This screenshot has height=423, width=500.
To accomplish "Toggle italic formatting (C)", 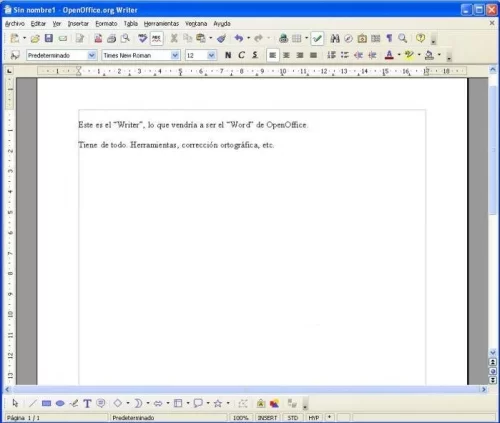I will tap(241, 55).
